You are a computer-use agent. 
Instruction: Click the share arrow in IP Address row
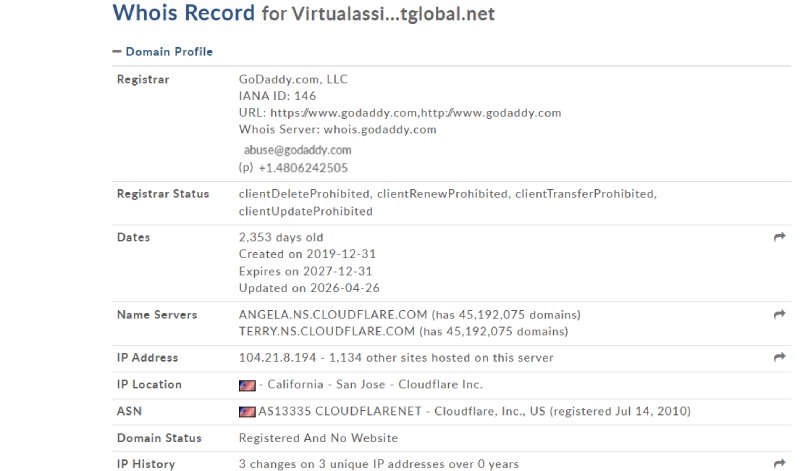779,357
